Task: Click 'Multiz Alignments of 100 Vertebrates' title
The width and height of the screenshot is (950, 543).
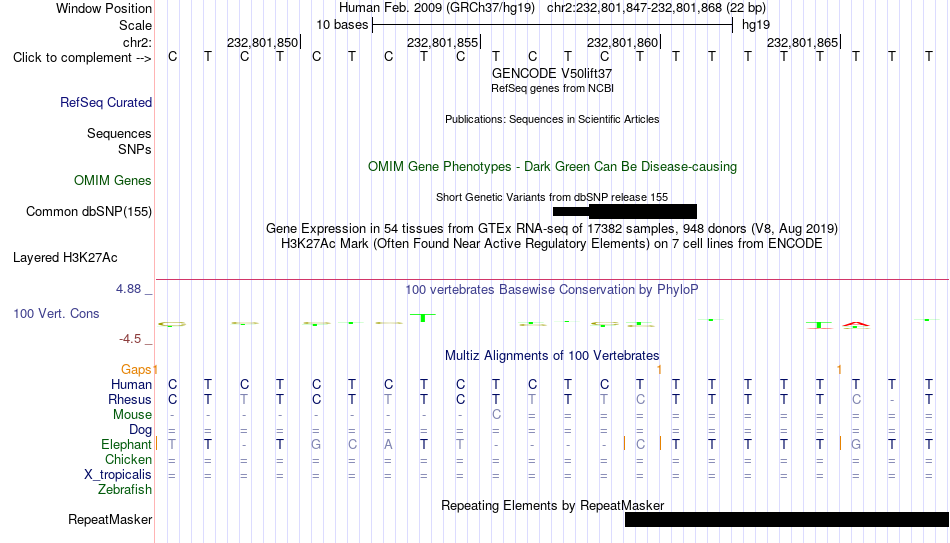Action: [x=552, y=356]
